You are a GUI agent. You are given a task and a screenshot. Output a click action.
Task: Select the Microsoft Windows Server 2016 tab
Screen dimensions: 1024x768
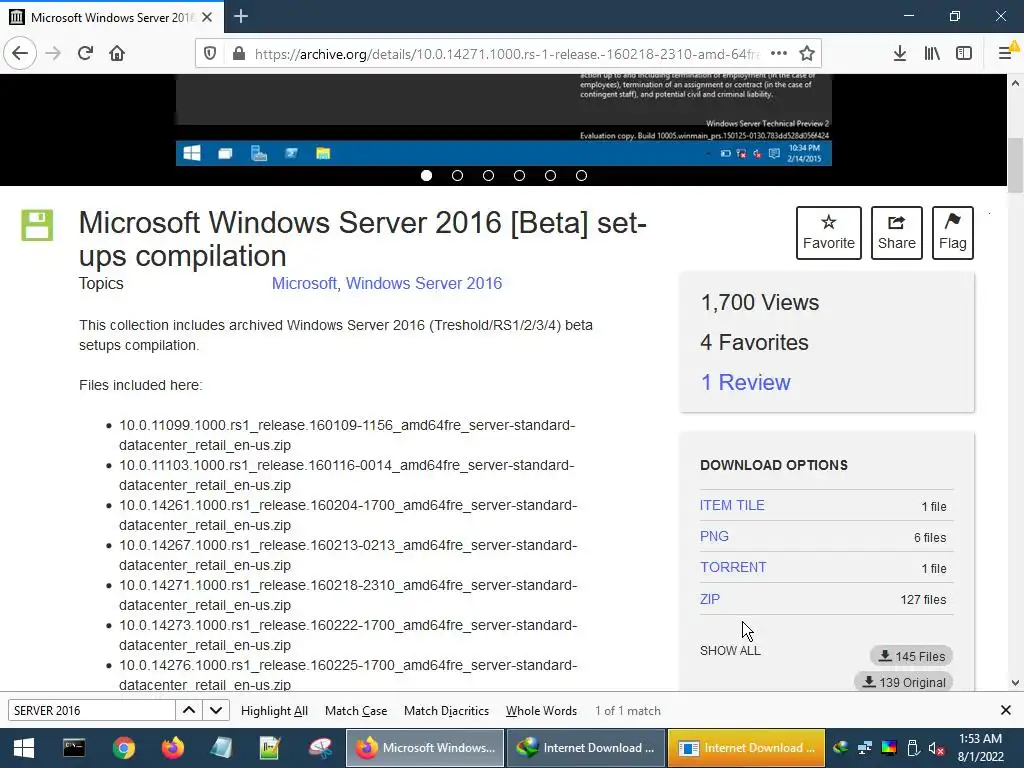pyautogui.click(x=112, y=17)
